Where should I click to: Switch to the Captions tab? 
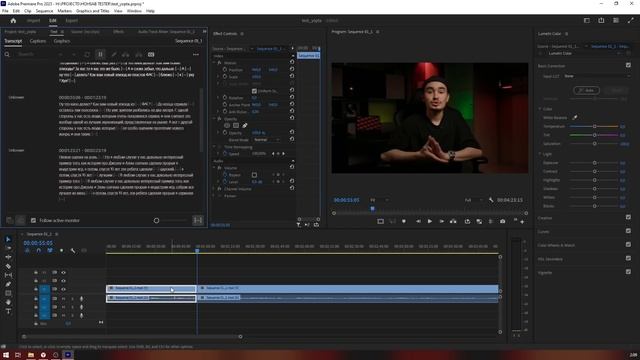(x=38, y=41)
